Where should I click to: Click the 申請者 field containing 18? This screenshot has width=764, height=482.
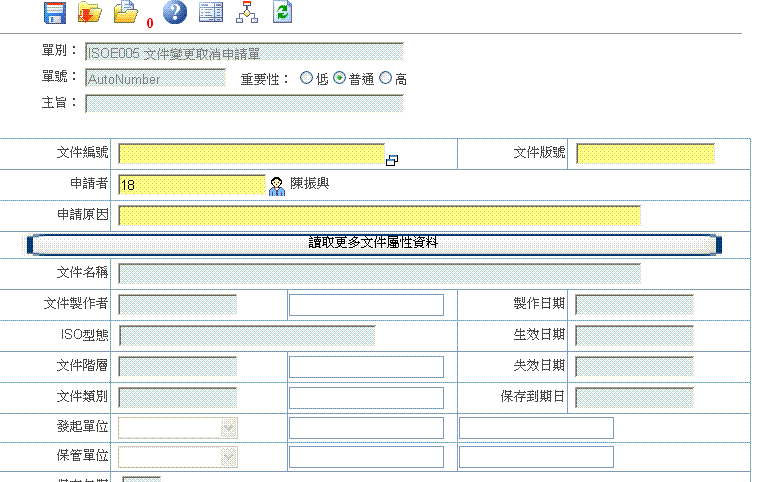tap(191, 185)
